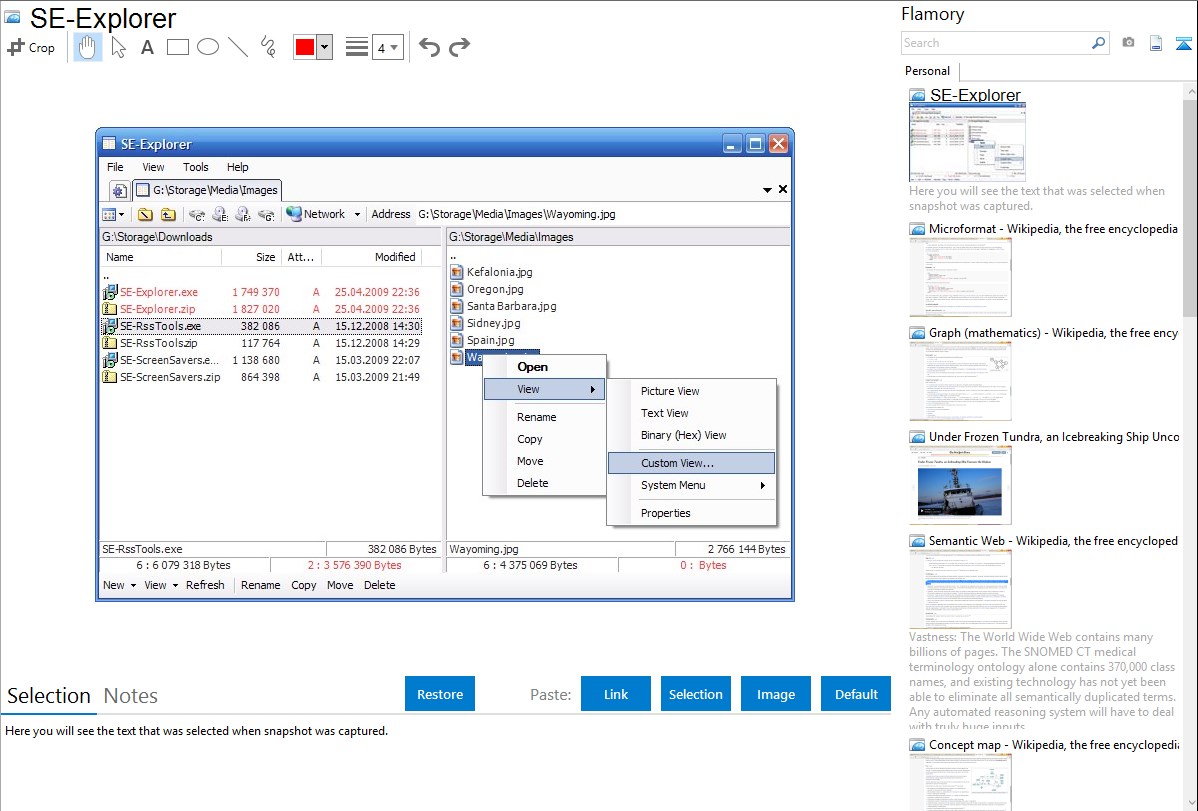Redo the annotation

(x=459, y=47)
